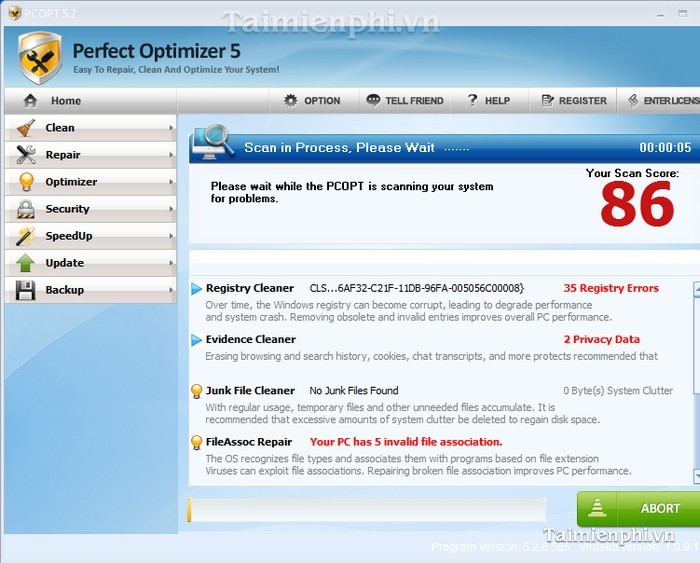Open the Optimizer menu

[x=91, y=182]
